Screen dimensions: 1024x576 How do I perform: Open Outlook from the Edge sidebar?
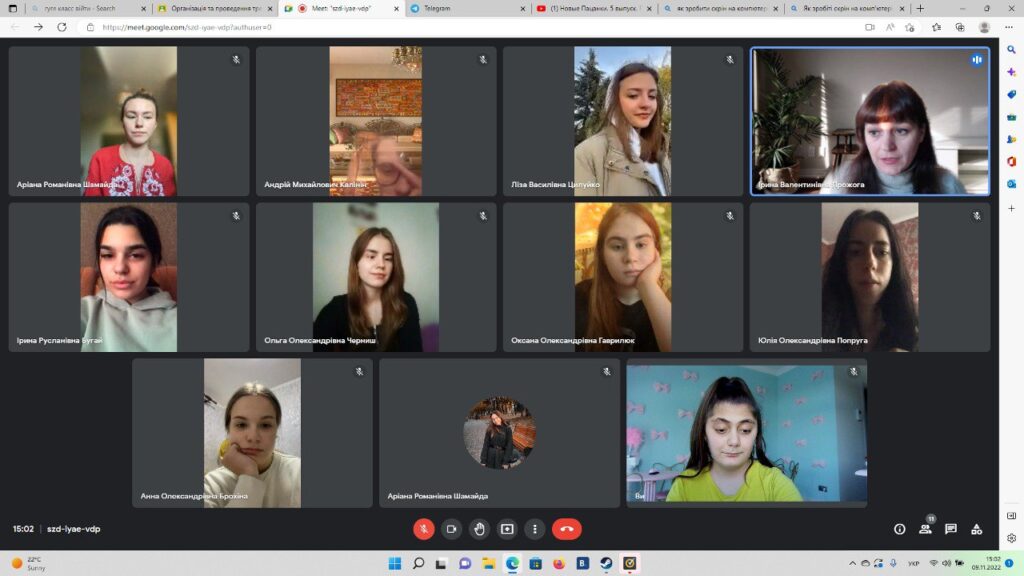click(x=1011, y=184)
